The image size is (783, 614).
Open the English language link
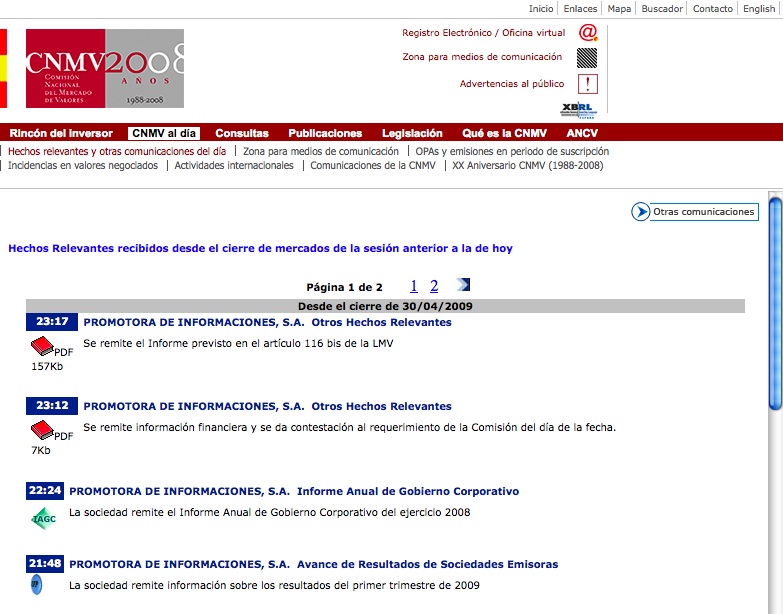tap(759, 9)
